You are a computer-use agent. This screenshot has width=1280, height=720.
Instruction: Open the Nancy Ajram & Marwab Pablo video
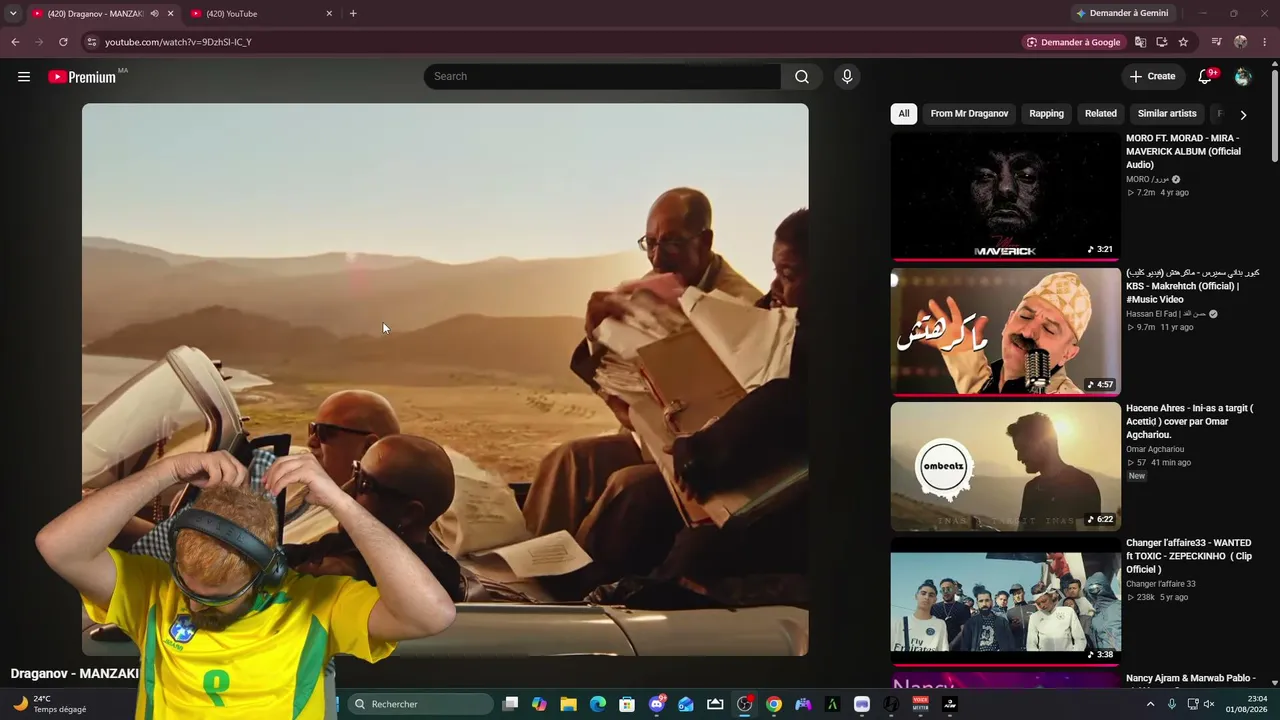[1190, 680]
